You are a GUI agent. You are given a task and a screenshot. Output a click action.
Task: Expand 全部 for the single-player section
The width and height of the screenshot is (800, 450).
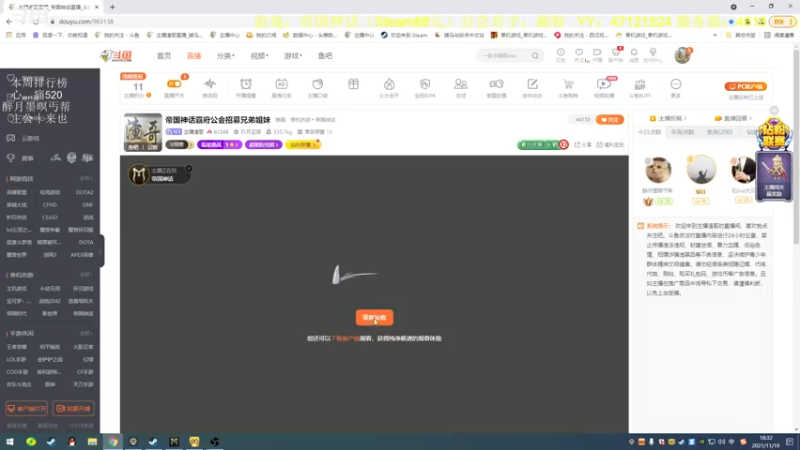tap(86, 275)
